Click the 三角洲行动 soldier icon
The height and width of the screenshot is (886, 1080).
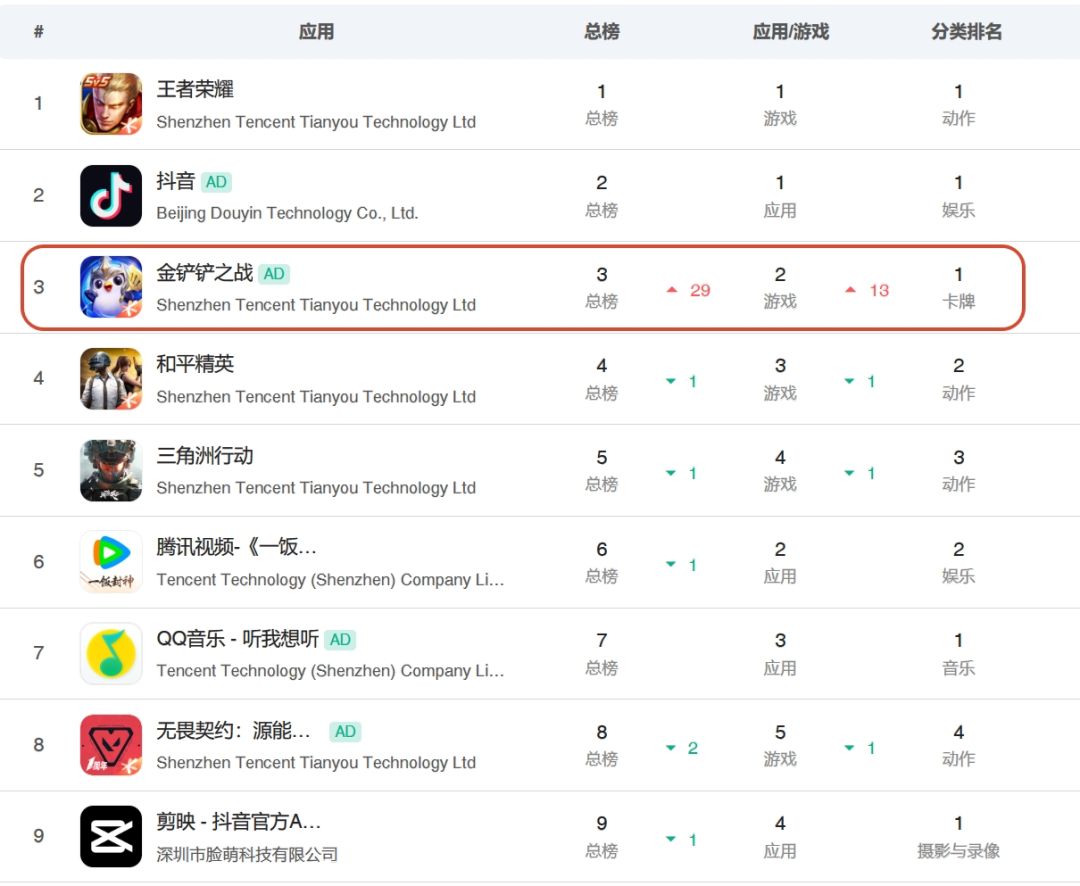point(111,471)
